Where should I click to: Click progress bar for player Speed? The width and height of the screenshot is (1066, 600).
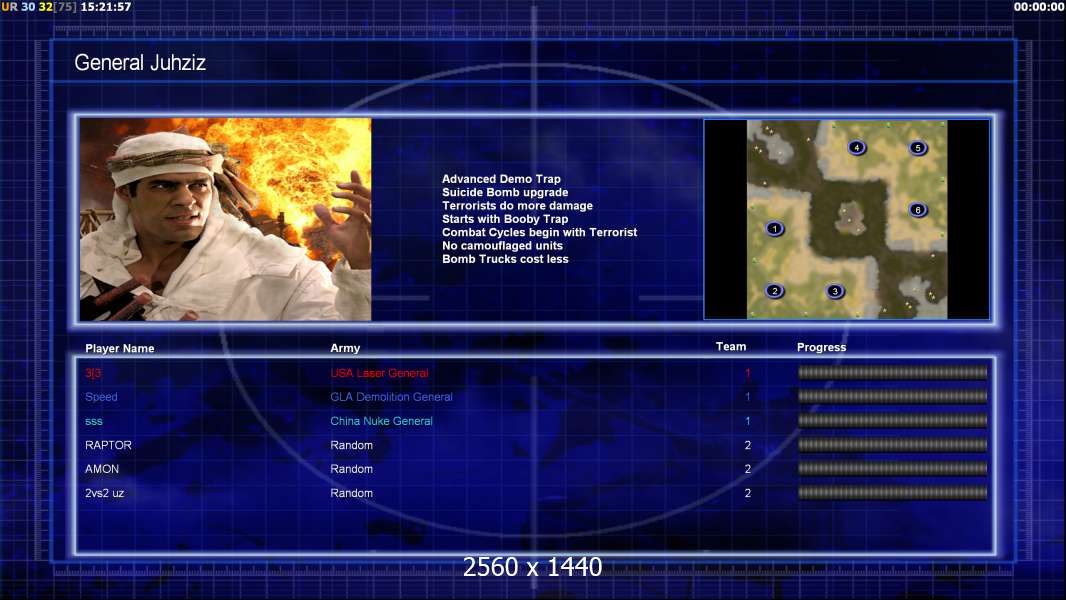pyautogui.click(x=892, y=396)
